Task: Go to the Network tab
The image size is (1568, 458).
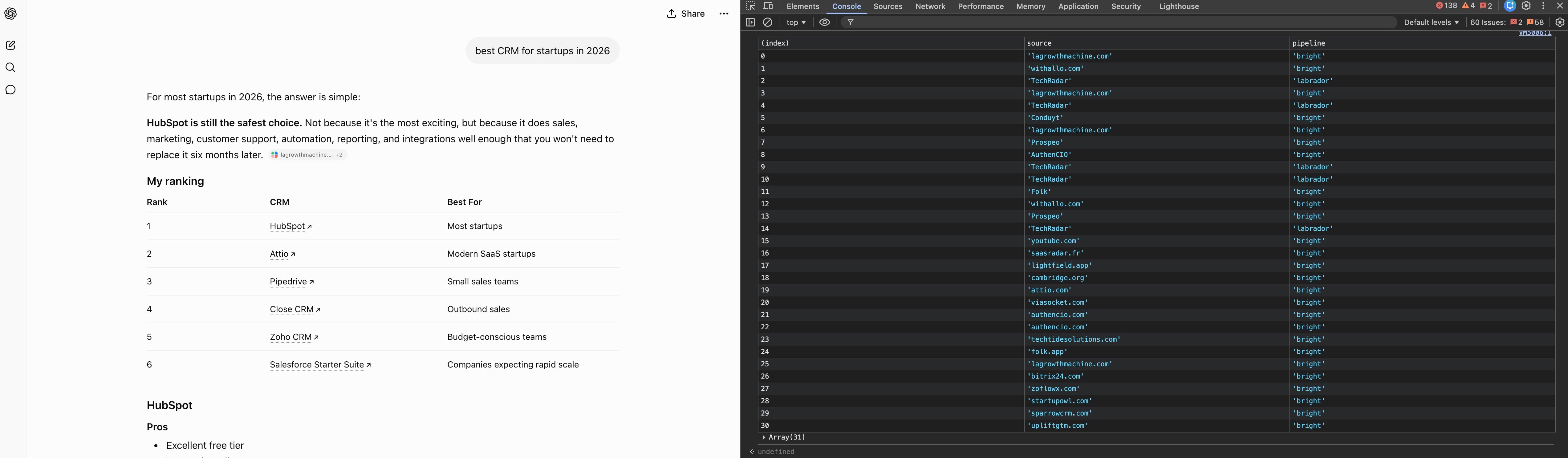Action: point(930,6)
